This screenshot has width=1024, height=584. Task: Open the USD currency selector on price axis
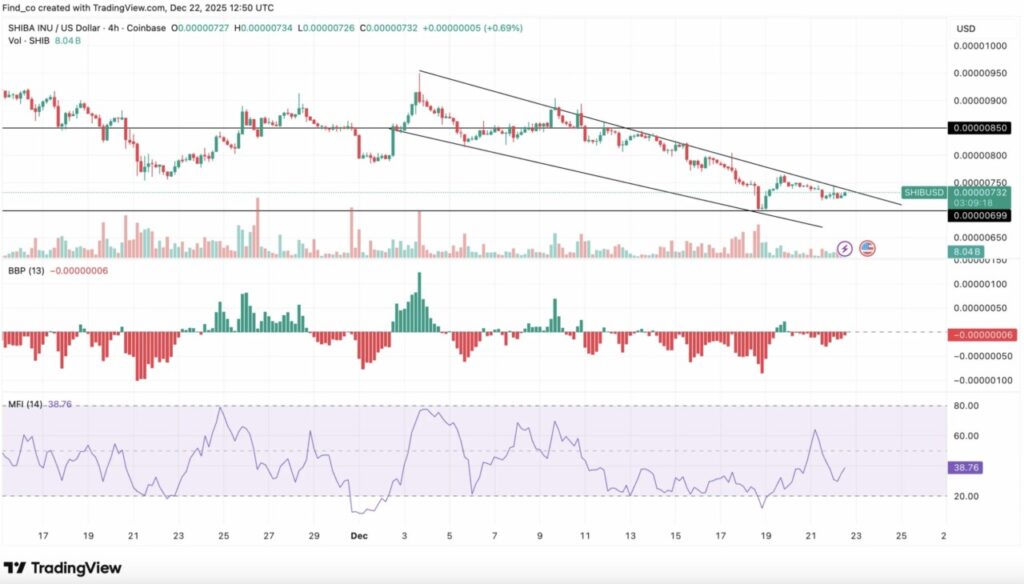pyautogui.click(x=966, y=28)
